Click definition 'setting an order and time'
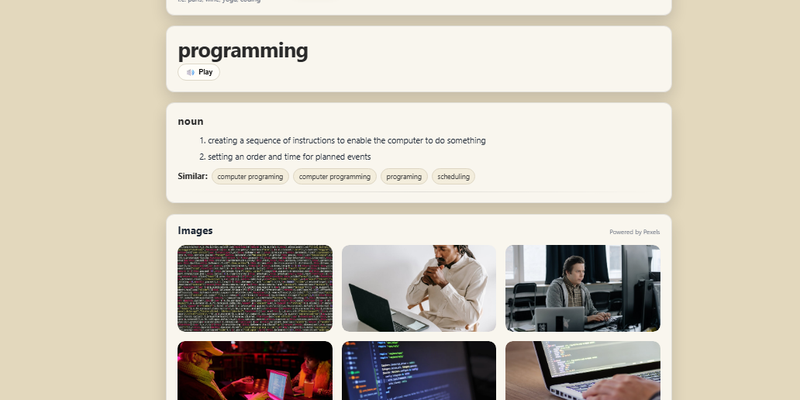 click(x=289, y=157)
